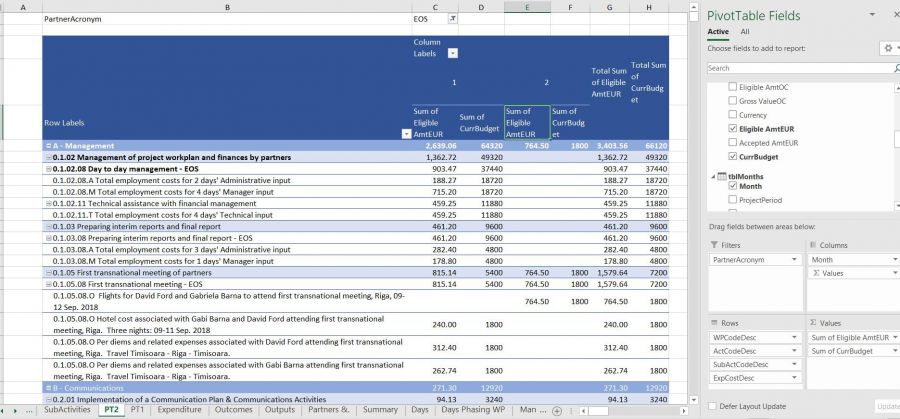
Task: Select column header B
Action: click(x=227, y=7)
